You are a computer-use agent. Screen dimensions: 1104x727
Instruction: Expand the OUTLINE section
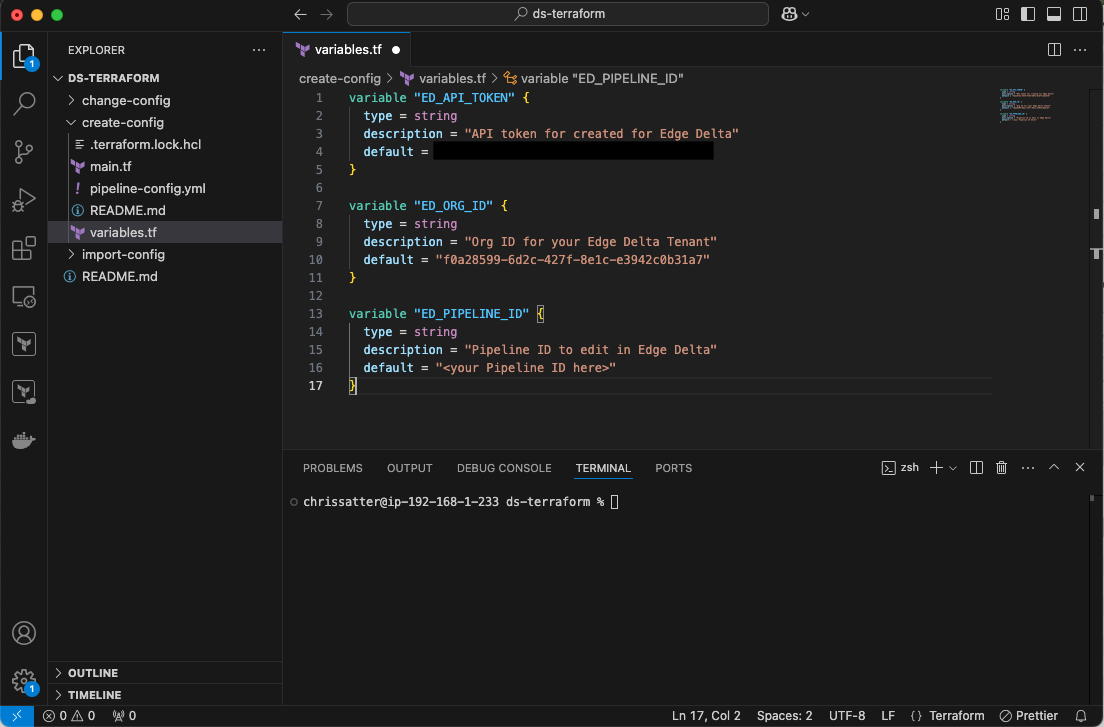point(93,673)
